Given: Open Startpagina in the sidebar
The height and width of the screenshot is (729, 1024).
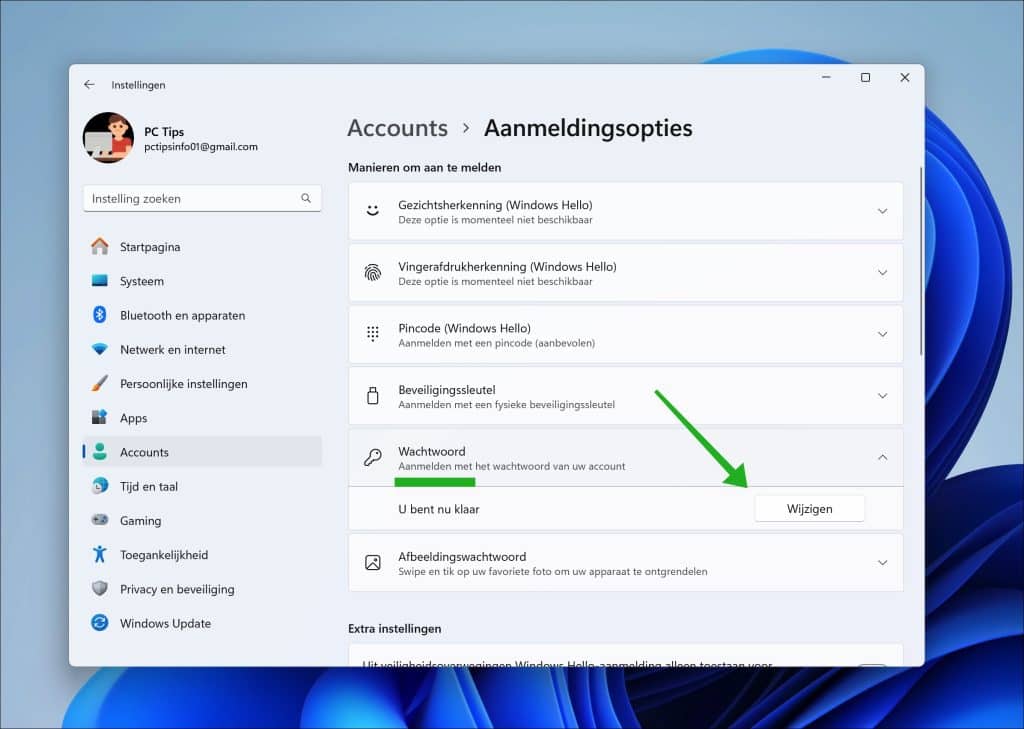Looking at the screenshot, I should 202,247.
